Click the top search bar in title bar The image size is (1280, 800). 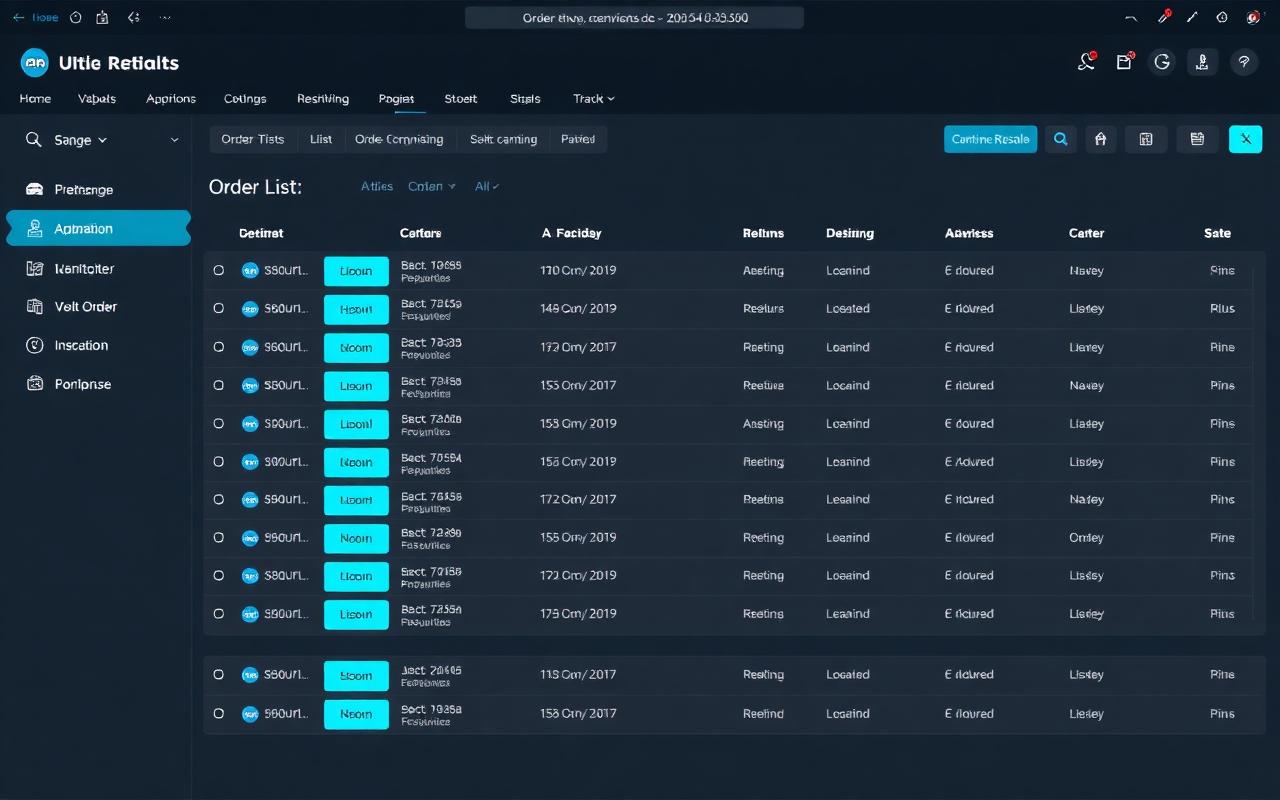634,18
